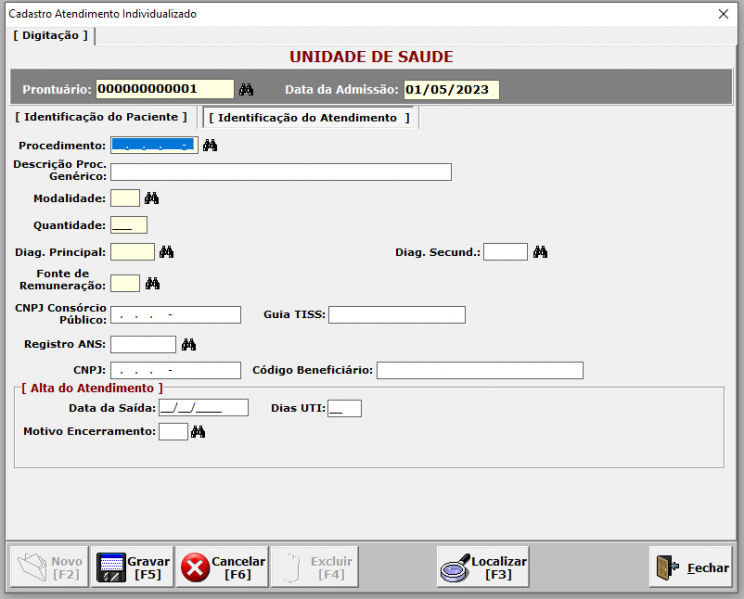Click Registro ANS binoculars icon
Screen dimensions: 744x599
(x=188, y=345)
